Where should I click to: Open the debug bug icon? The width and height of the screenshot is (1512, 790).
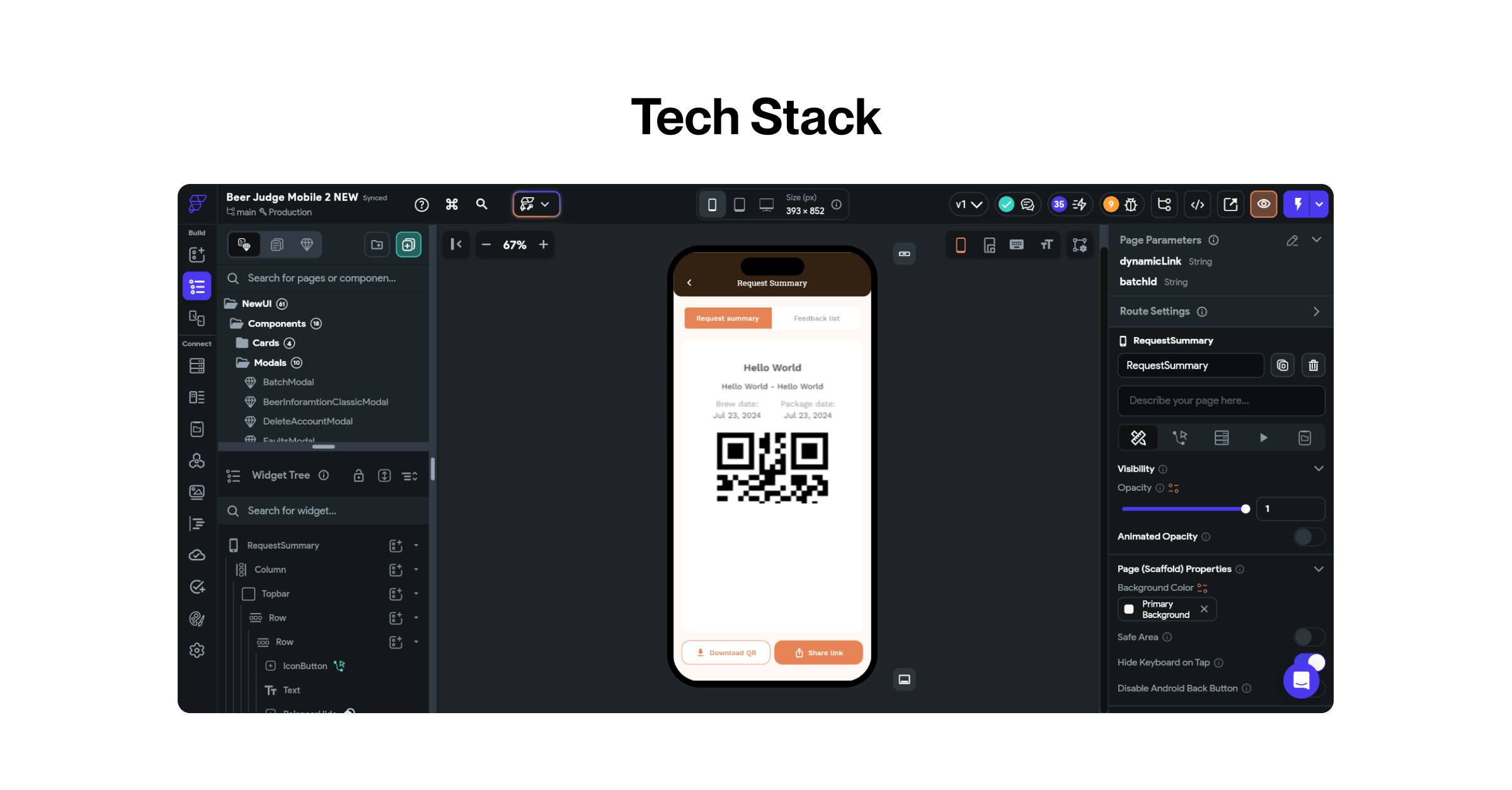[x=1131, y=204]
